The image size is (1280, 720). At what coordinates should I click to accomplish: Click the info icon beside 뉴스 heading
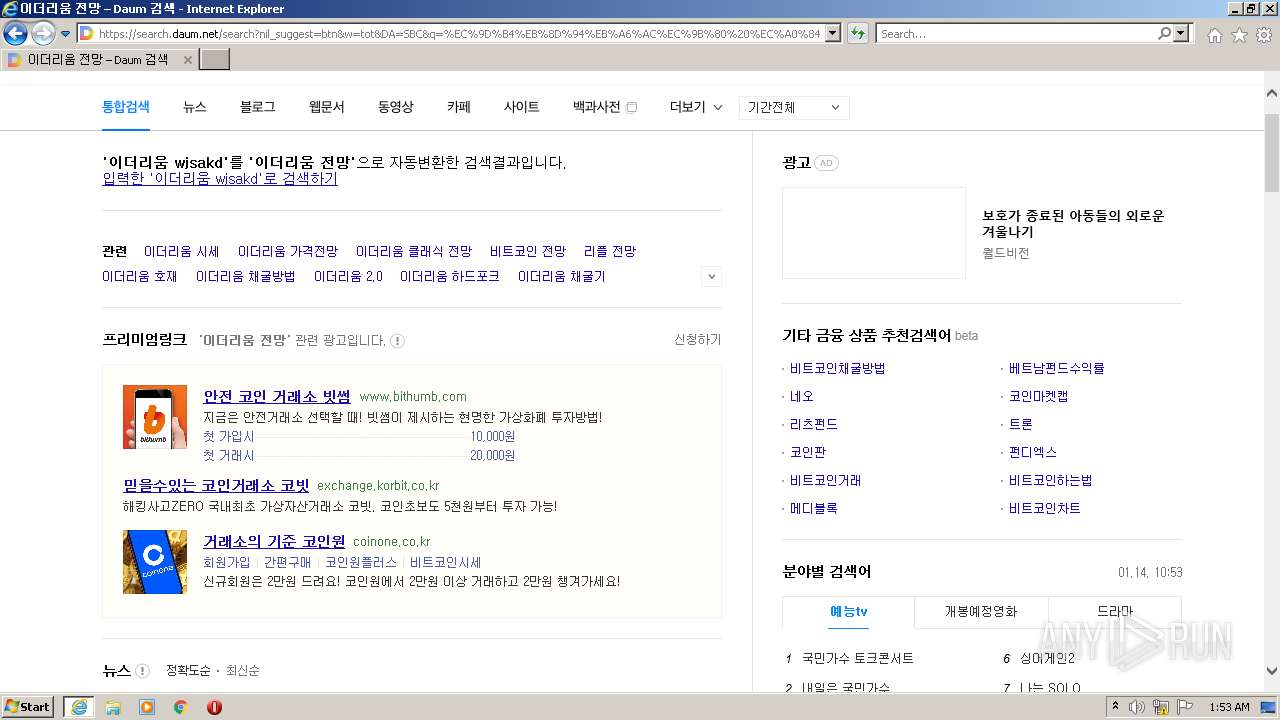[x=142, y=671]
